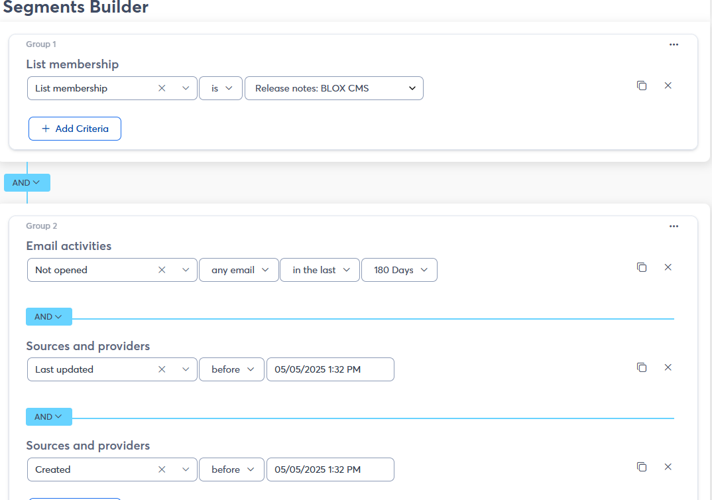Change AND operator above Last updated rule
712x500 pixels.
tap(49, 317)
